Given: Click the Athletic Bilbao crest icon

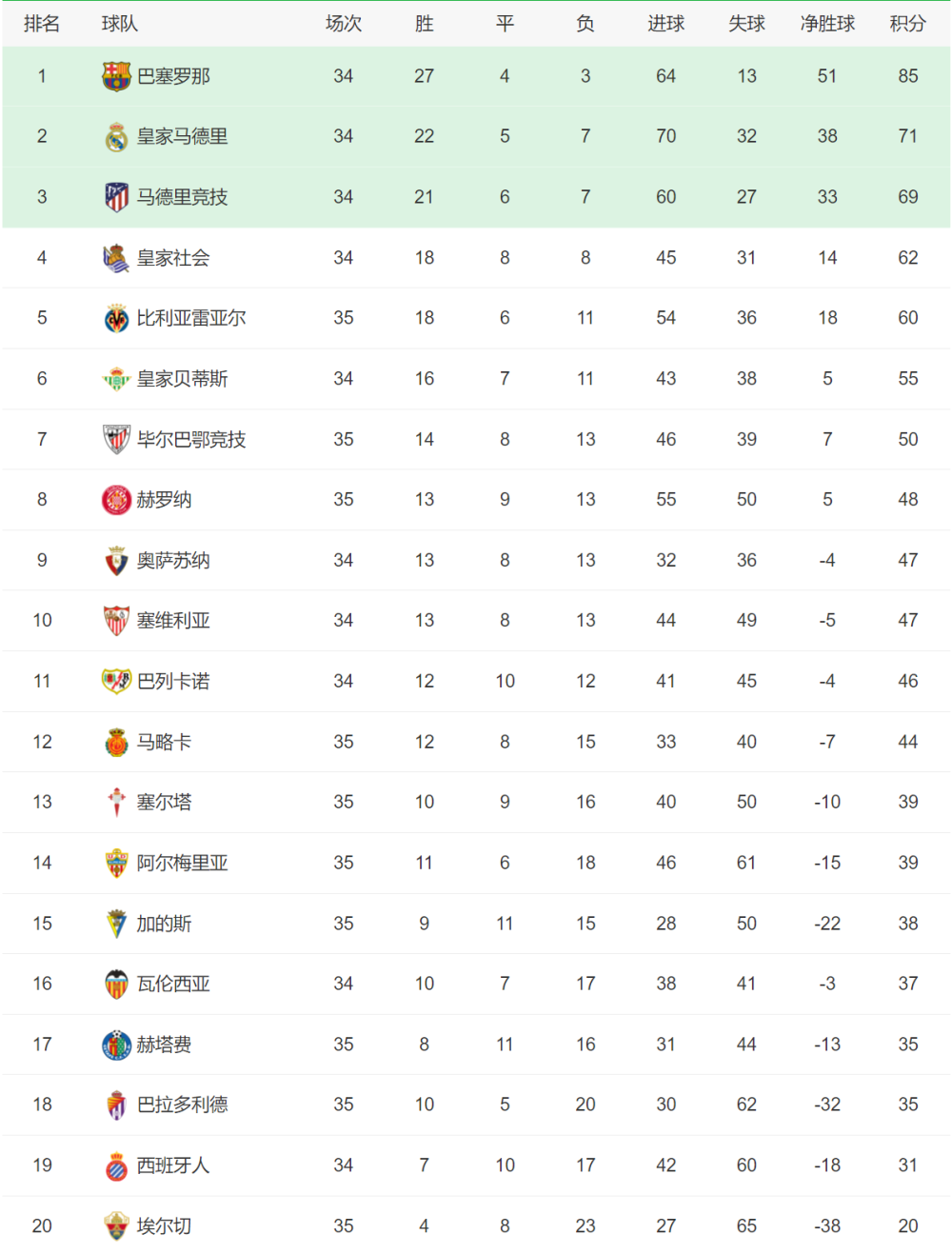Looking at the screenshot, I should (x=116, y=439).
